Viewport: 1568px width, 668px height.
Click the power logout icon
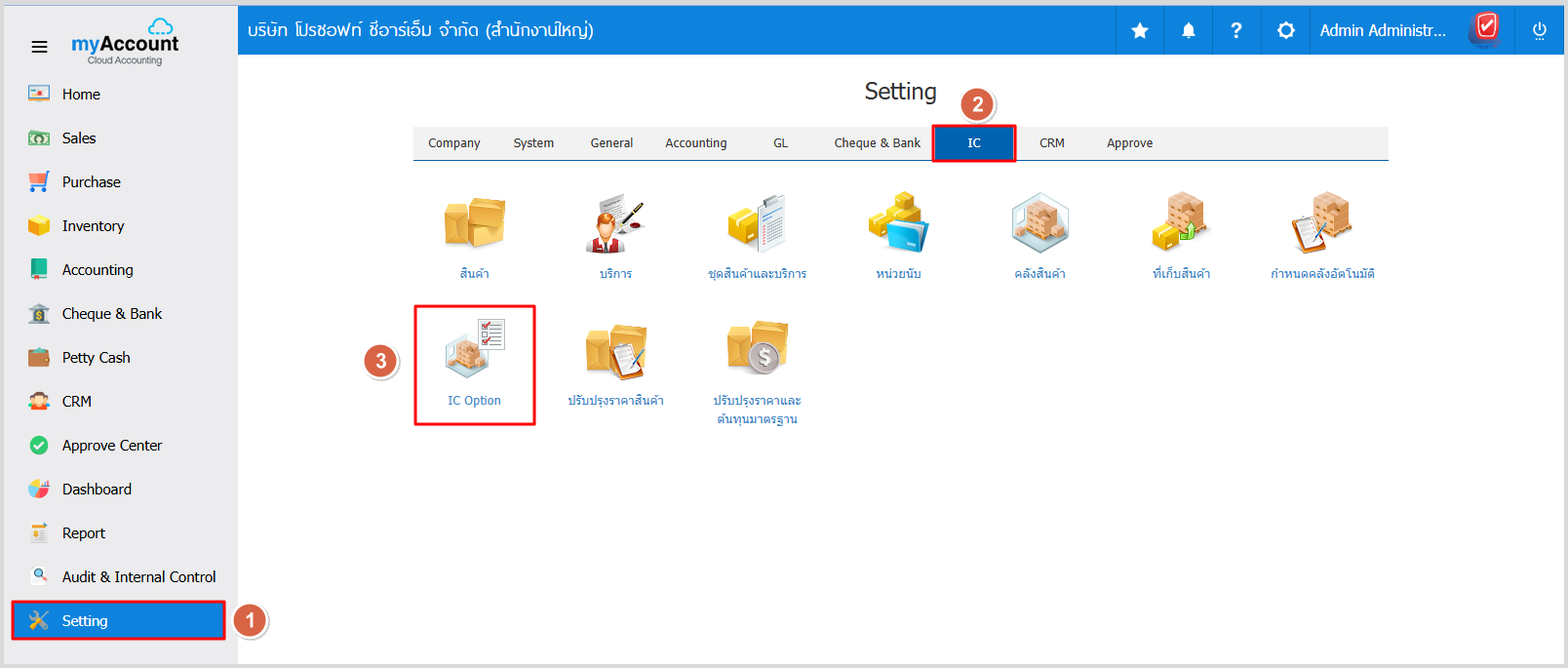click(x=1539, y=30)
